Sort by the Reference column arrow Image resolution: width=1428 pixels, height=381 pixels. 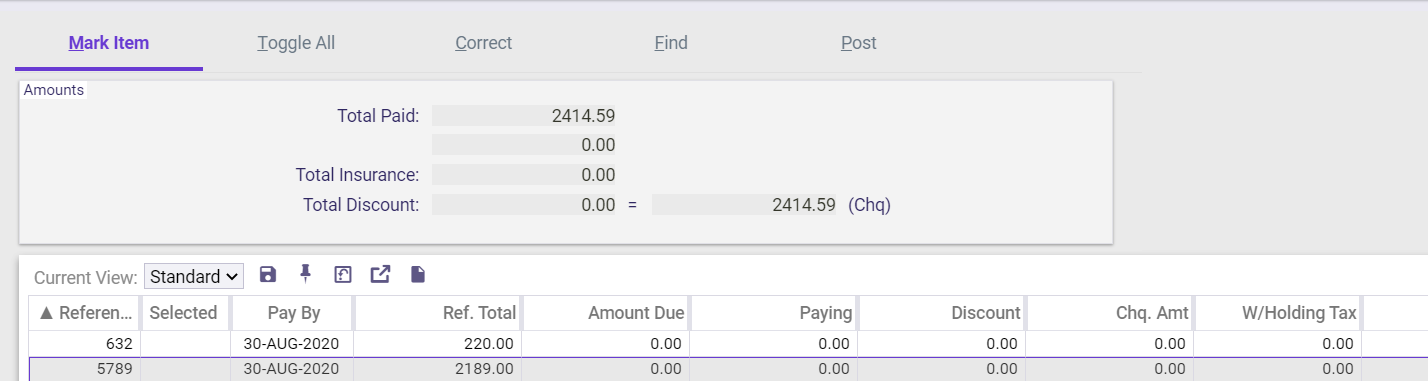click(46, 313)
